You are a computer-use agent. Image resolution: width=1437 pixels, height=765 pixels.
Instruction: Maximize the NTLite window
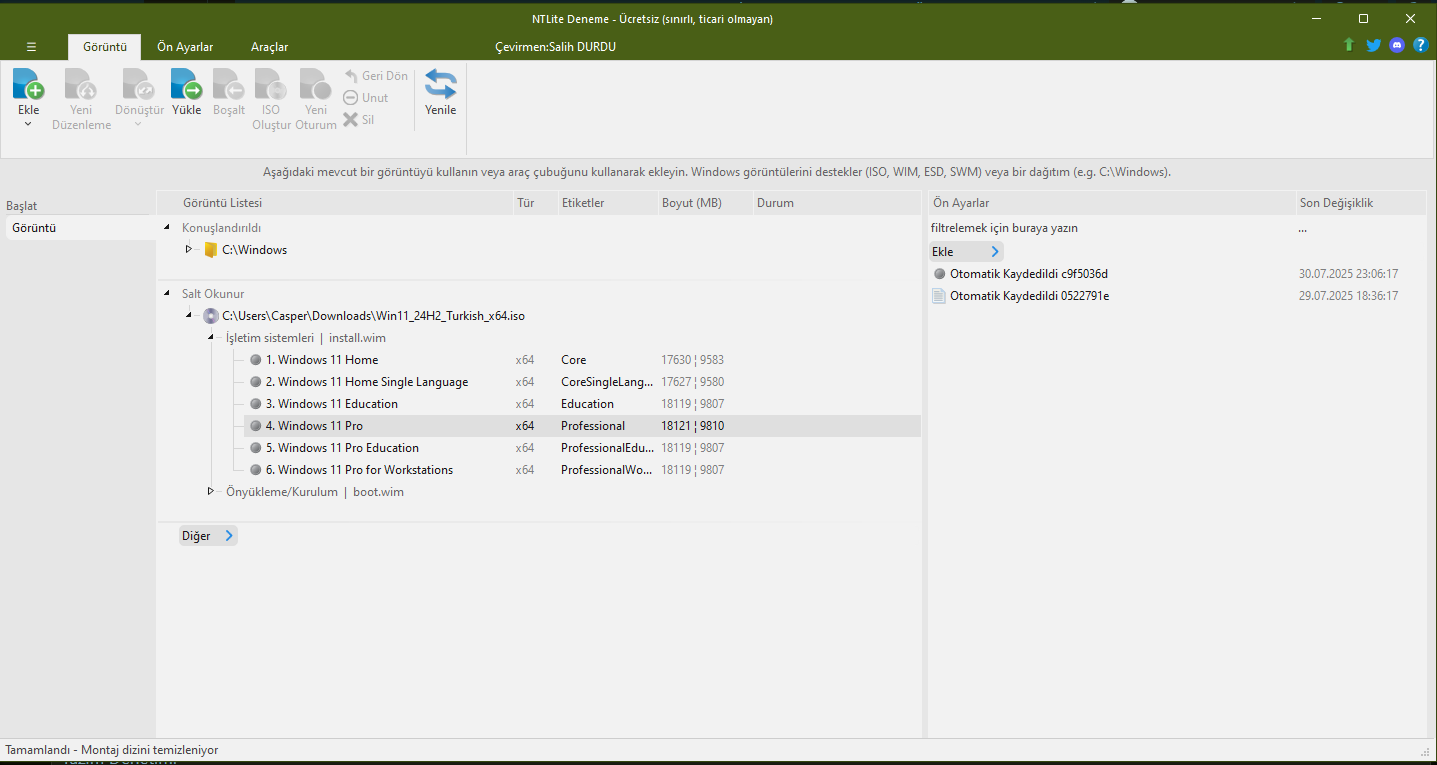point(1363,18)
